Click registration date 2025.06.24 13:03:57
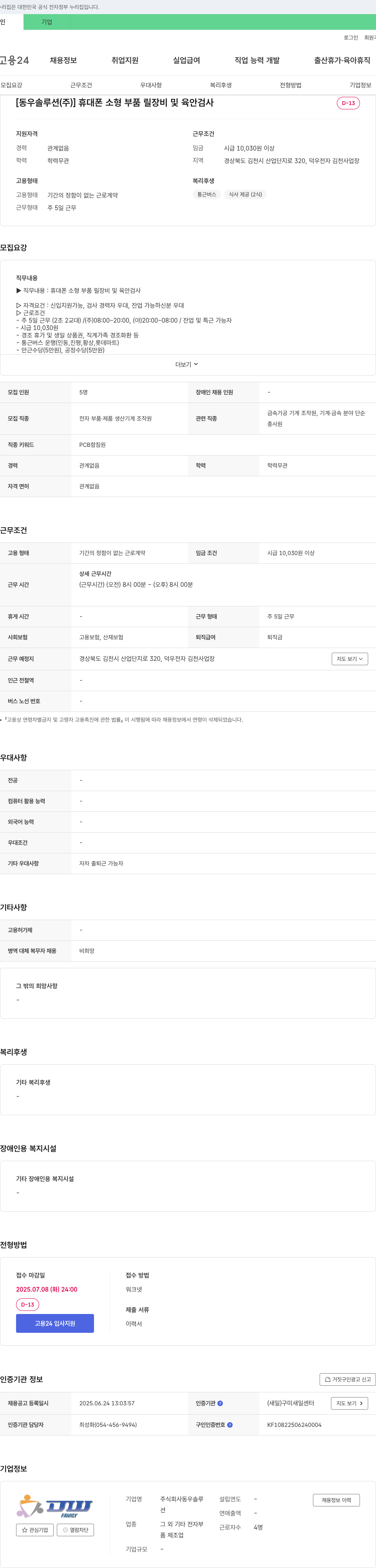The width and height of the screenshot is (376, 1568). [107, 1403]
